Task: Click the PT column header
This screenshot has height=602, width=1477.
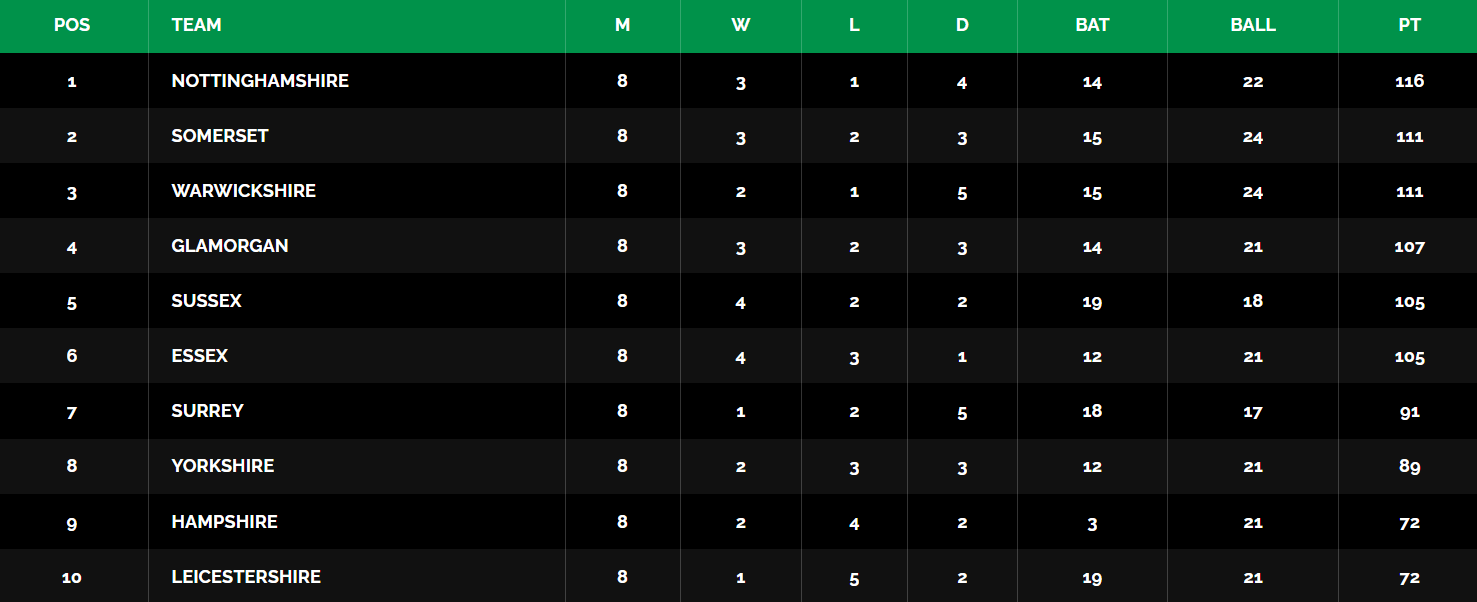Action: (x=1409, y=25)
